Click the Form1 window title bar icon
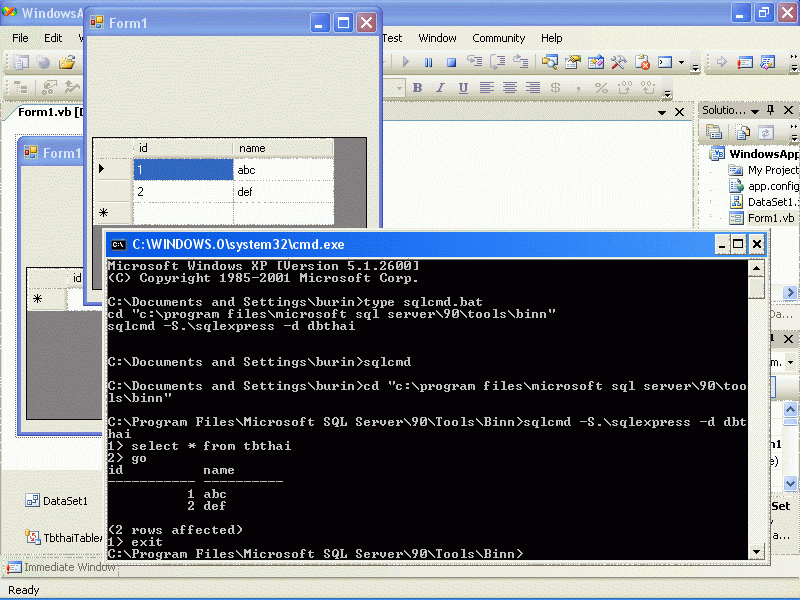 [97, 22]
